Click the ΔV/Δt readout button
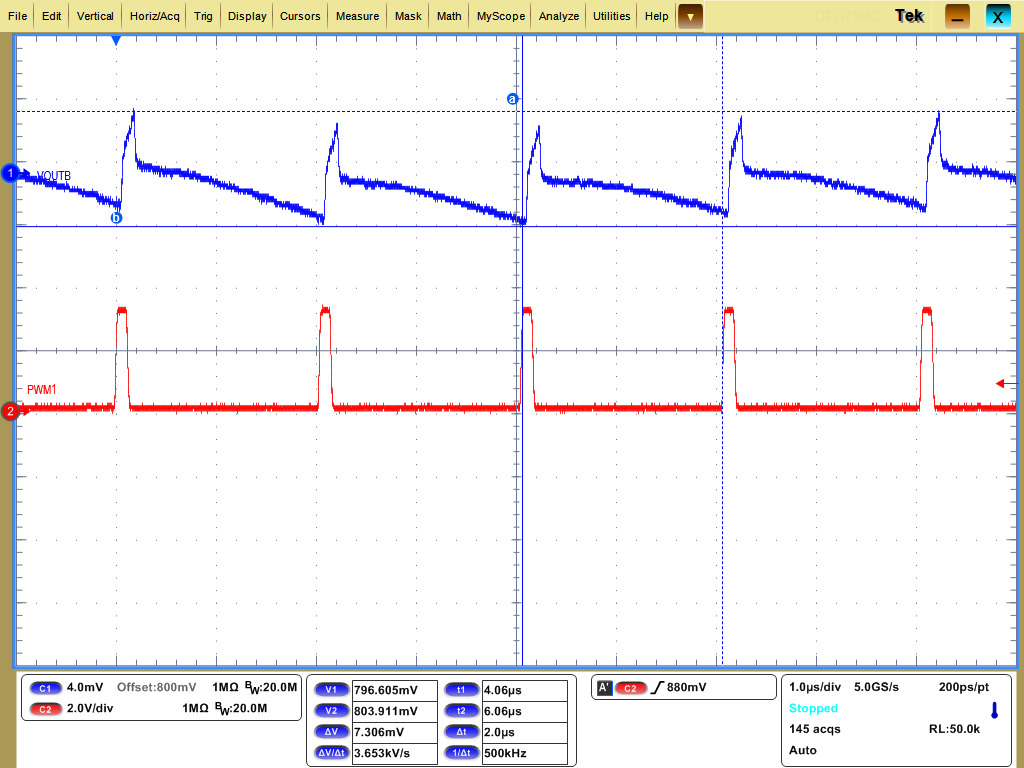Viewport: 1024px width, 768px height. (331, 752)
